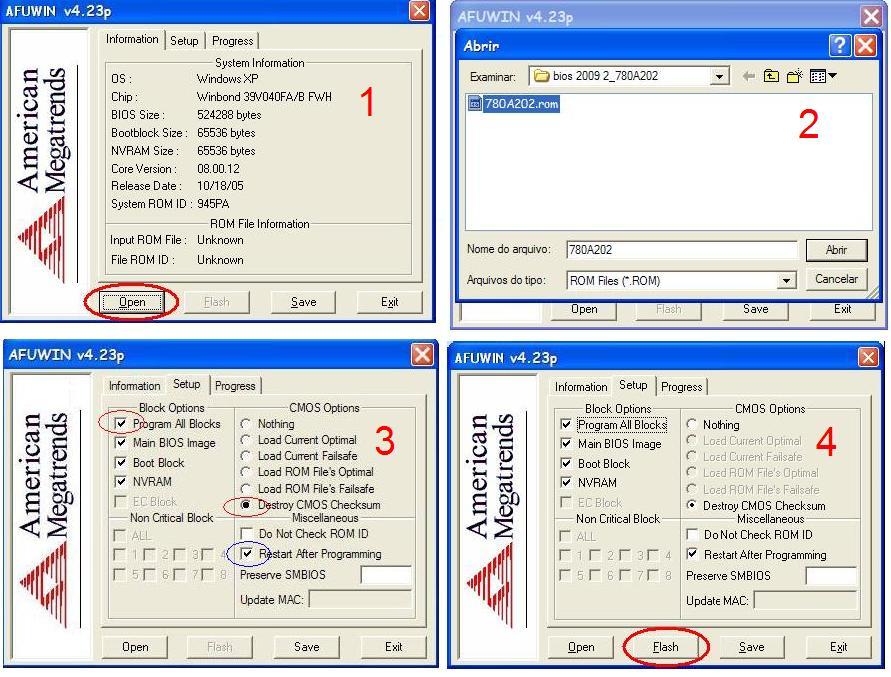This screenshot has height=677, width=891.
Task: Click the Nome do arquivo input field
Action: point(681,250)
